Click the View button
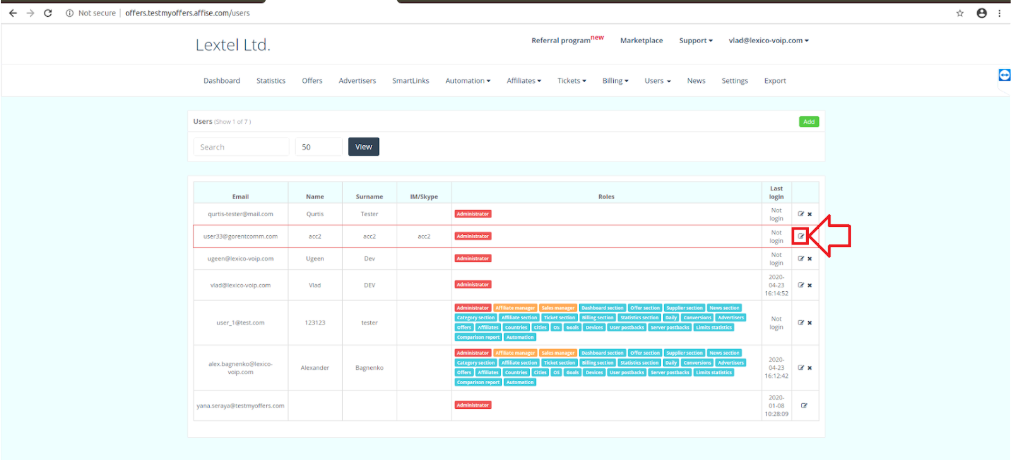This screenshot has height=460, width=1011. click(364, 146)
